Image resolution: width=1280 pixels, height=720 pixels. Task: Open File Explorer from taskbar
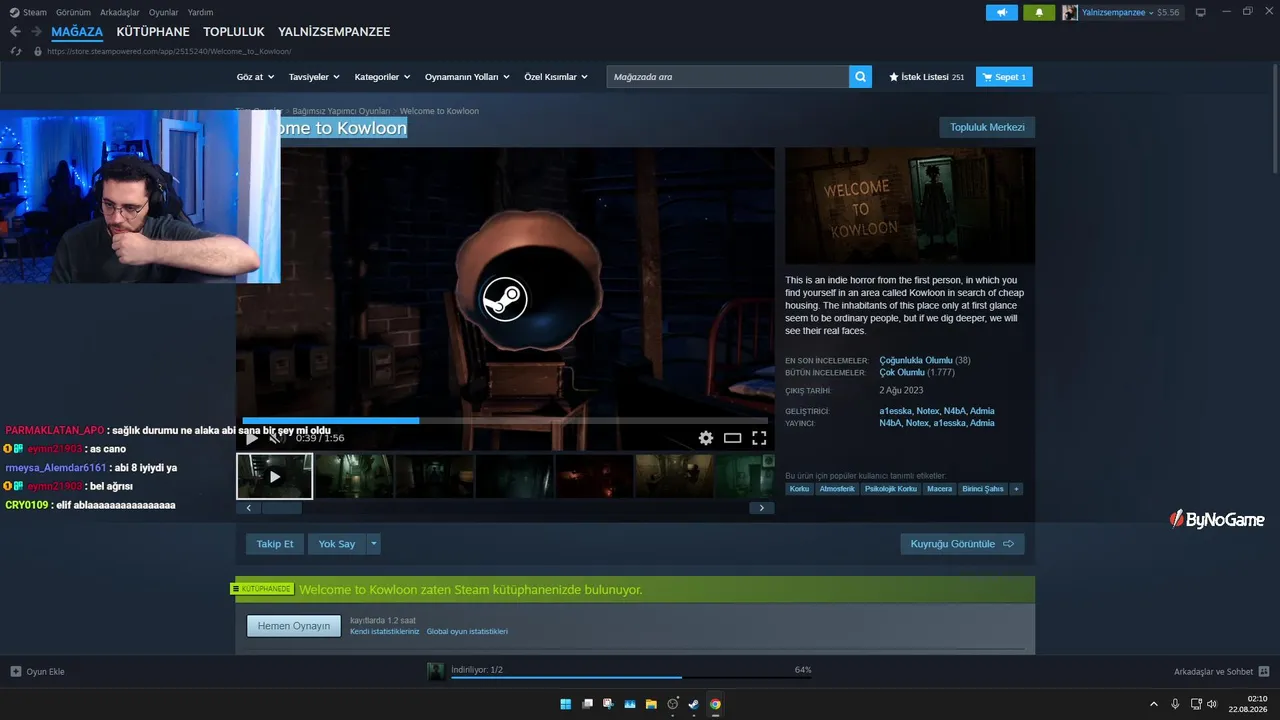click(651, 704)
